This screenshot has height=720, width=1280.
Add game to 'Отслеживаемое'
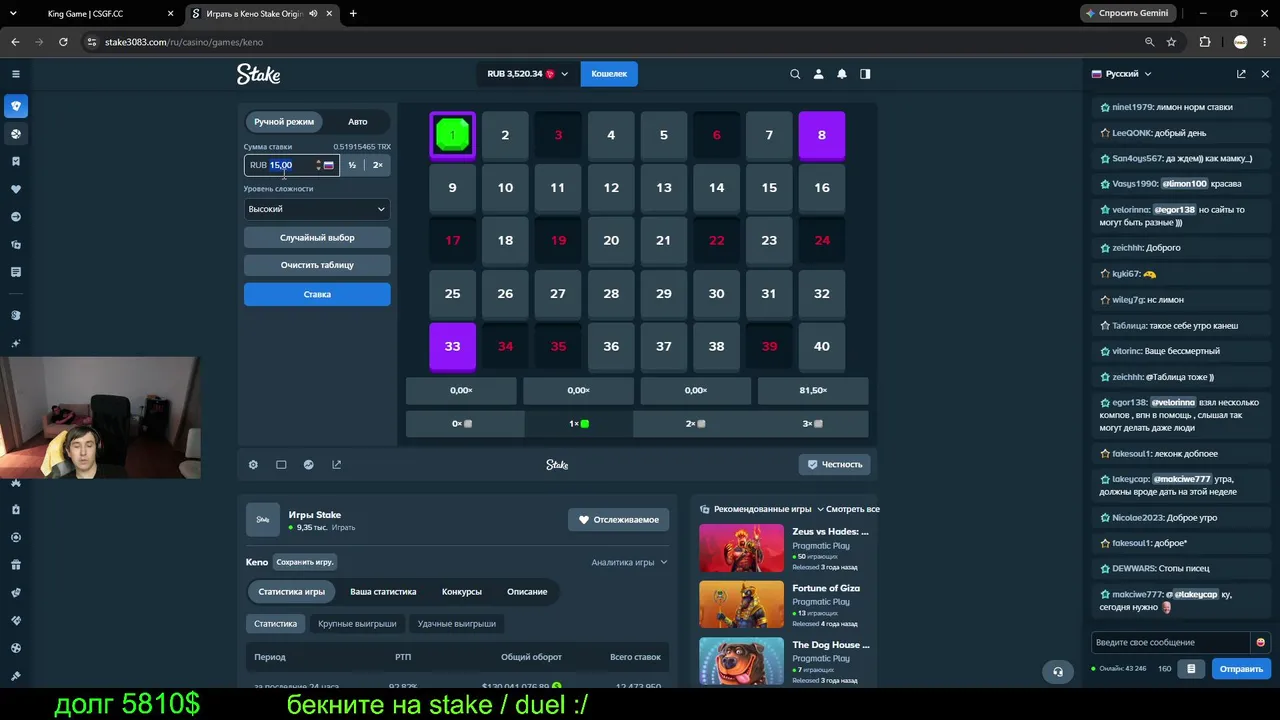(618, 520)
